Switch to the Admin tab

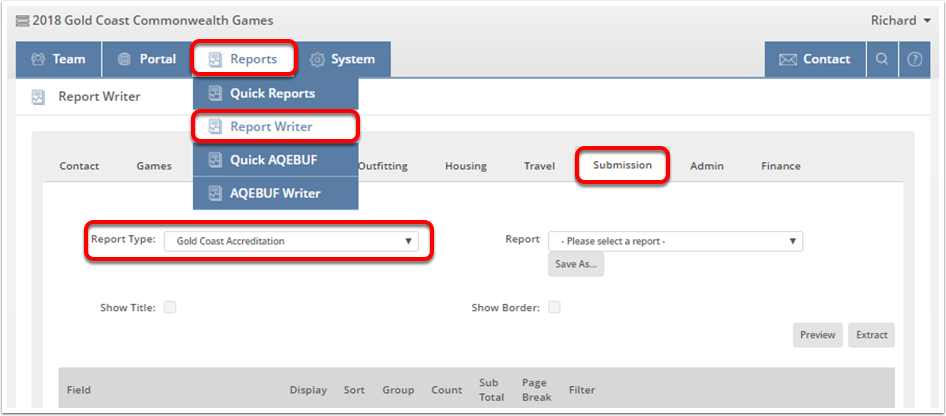coord(706,166)
